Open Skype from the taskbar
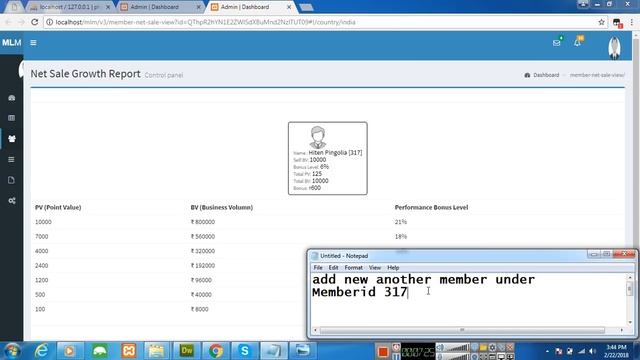Image resolution: width=640 pixels, height=360 pixels. coord(244,351)
